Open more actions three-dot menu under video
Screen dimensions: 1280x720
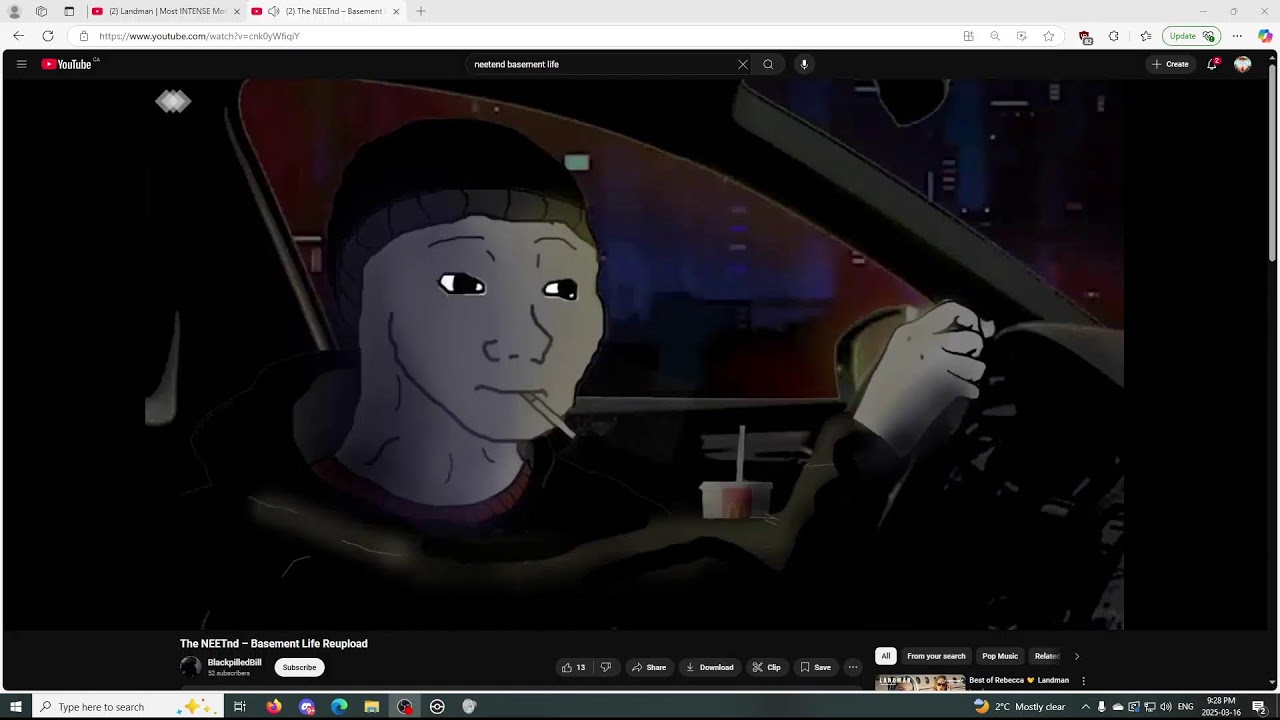(x=853, y=667)
